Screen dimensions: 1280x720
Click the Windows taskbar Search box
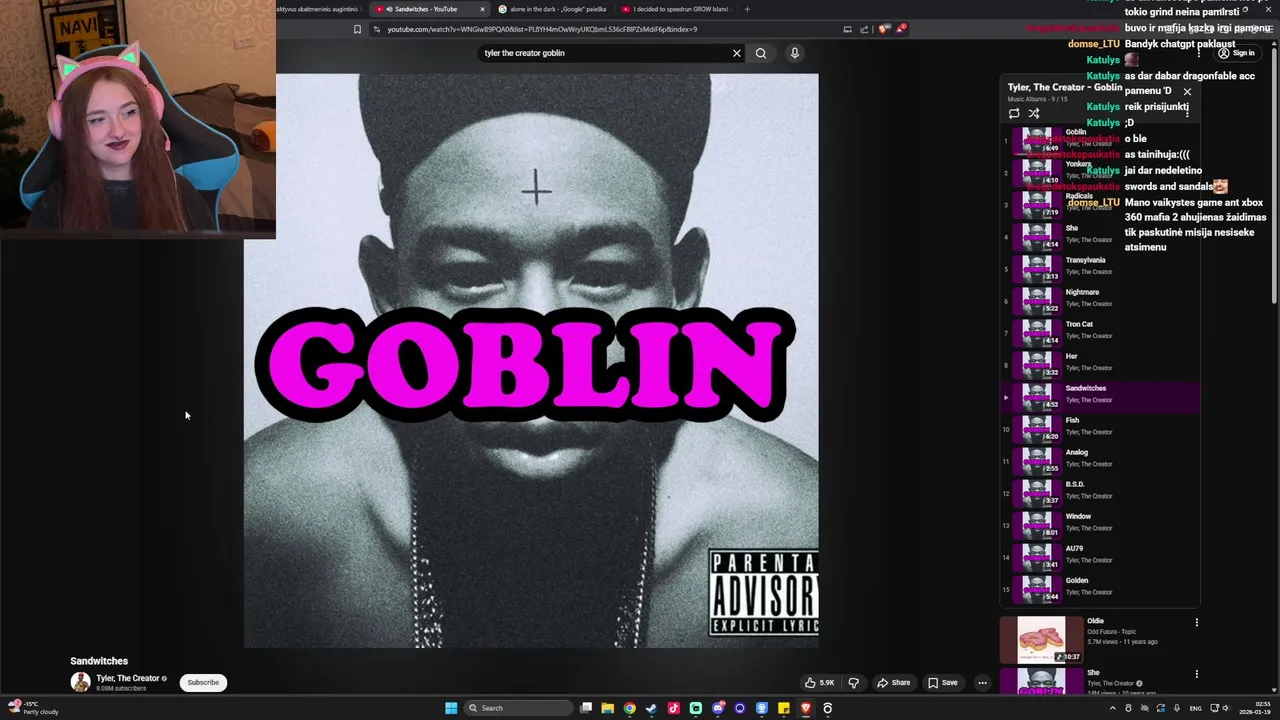(520, 708)
